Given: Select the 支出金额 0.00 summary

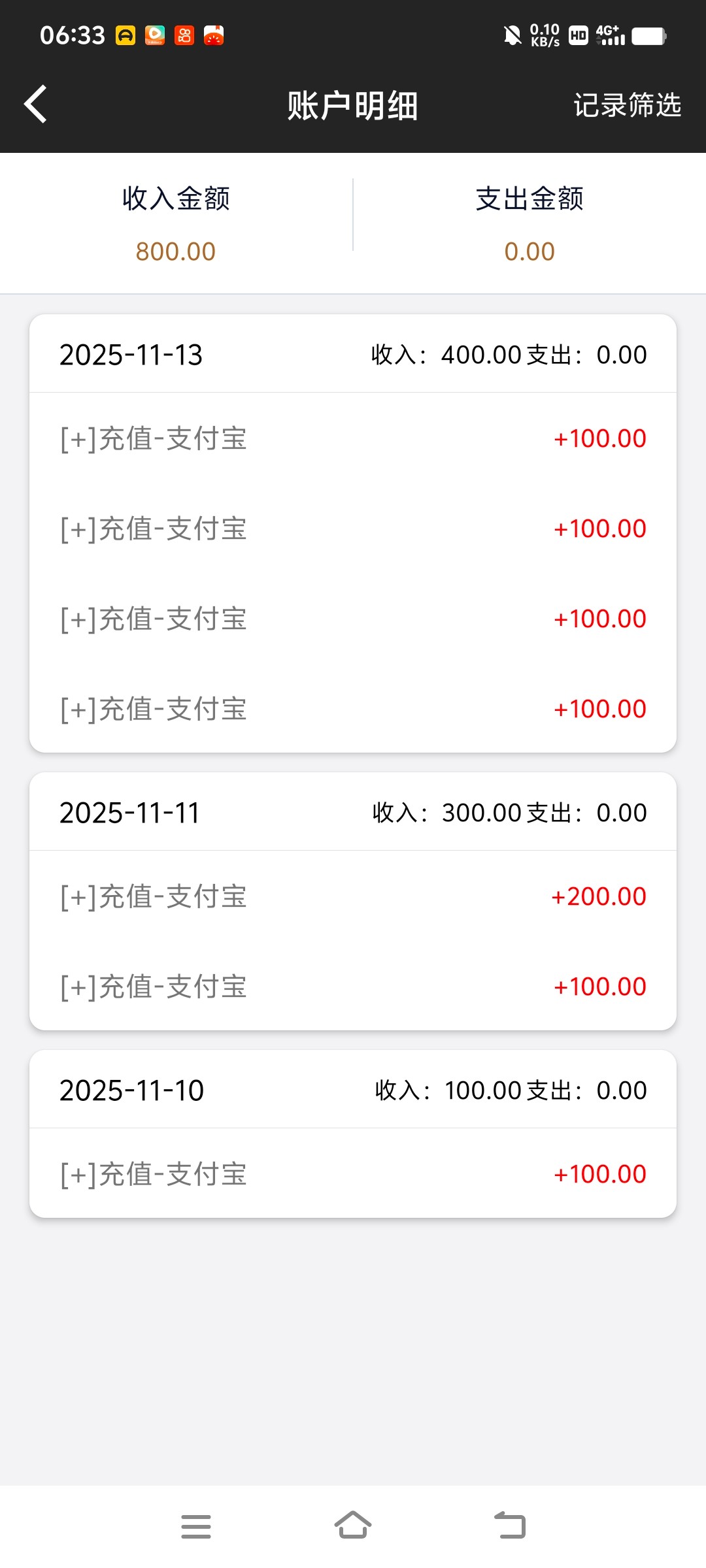Looking at the screenshot, I should 529,223.
